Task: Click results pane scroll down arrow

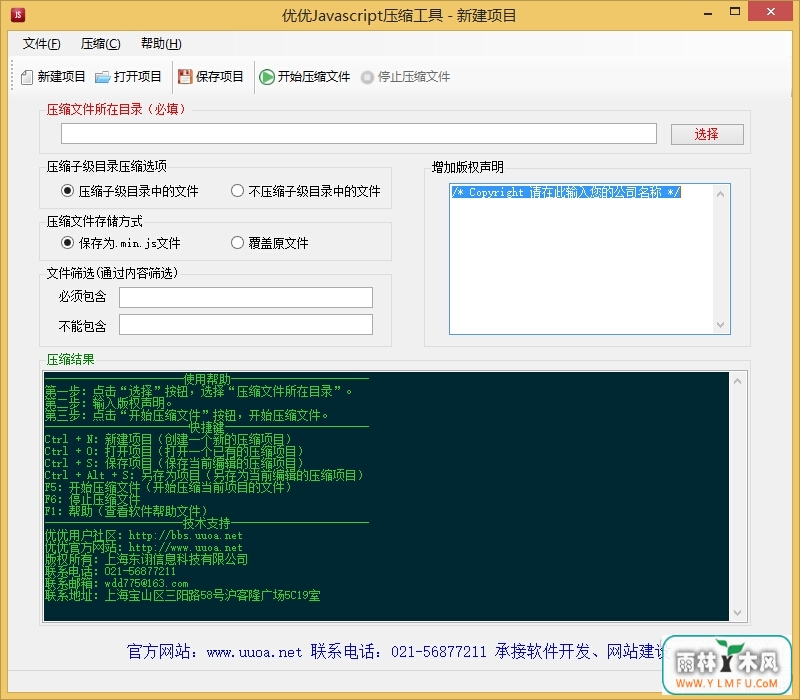Action: (x=737, y=612)
